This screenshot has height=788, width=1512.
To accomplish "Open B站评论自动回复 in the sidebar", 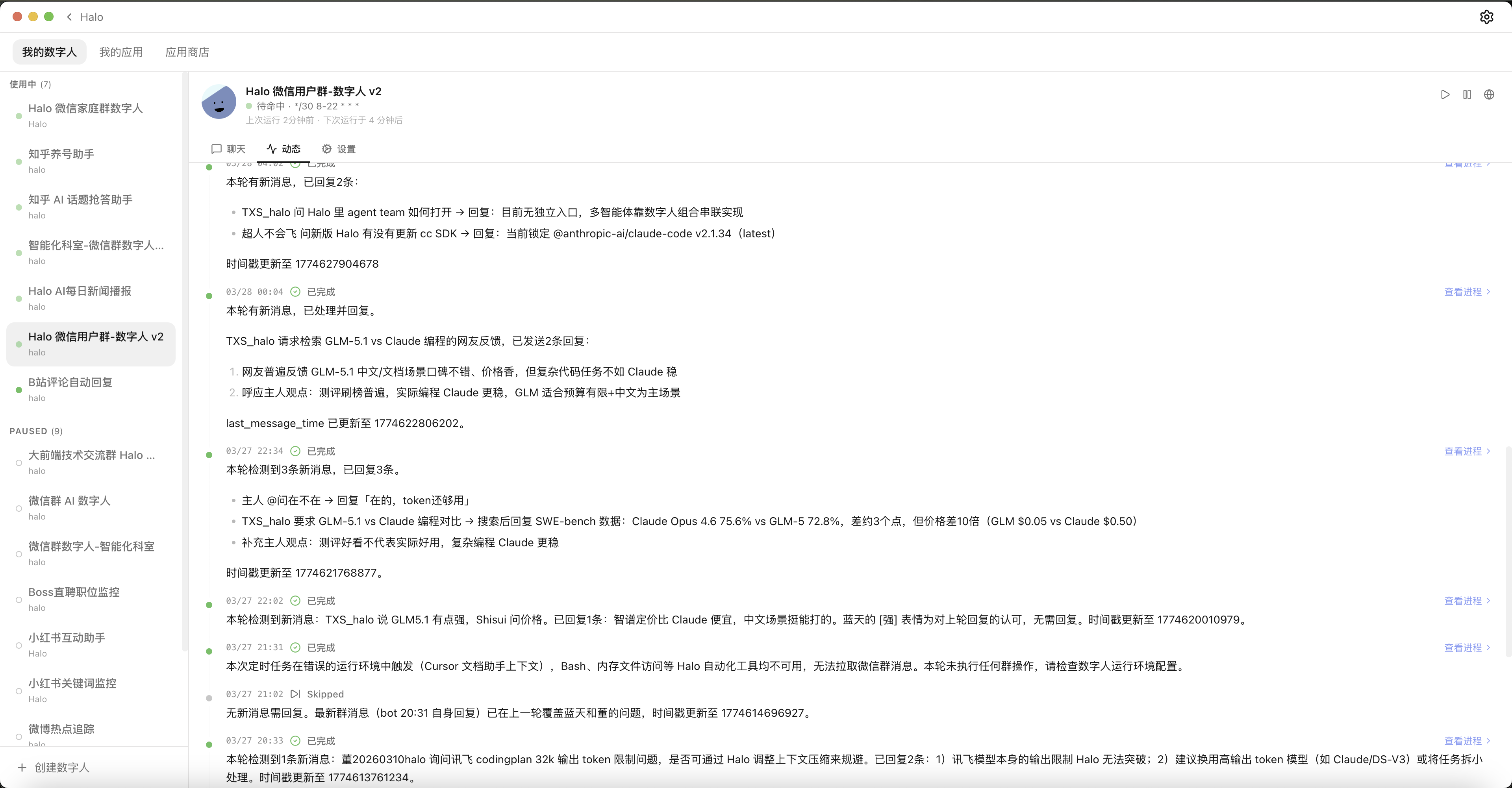I will (91, 390).
